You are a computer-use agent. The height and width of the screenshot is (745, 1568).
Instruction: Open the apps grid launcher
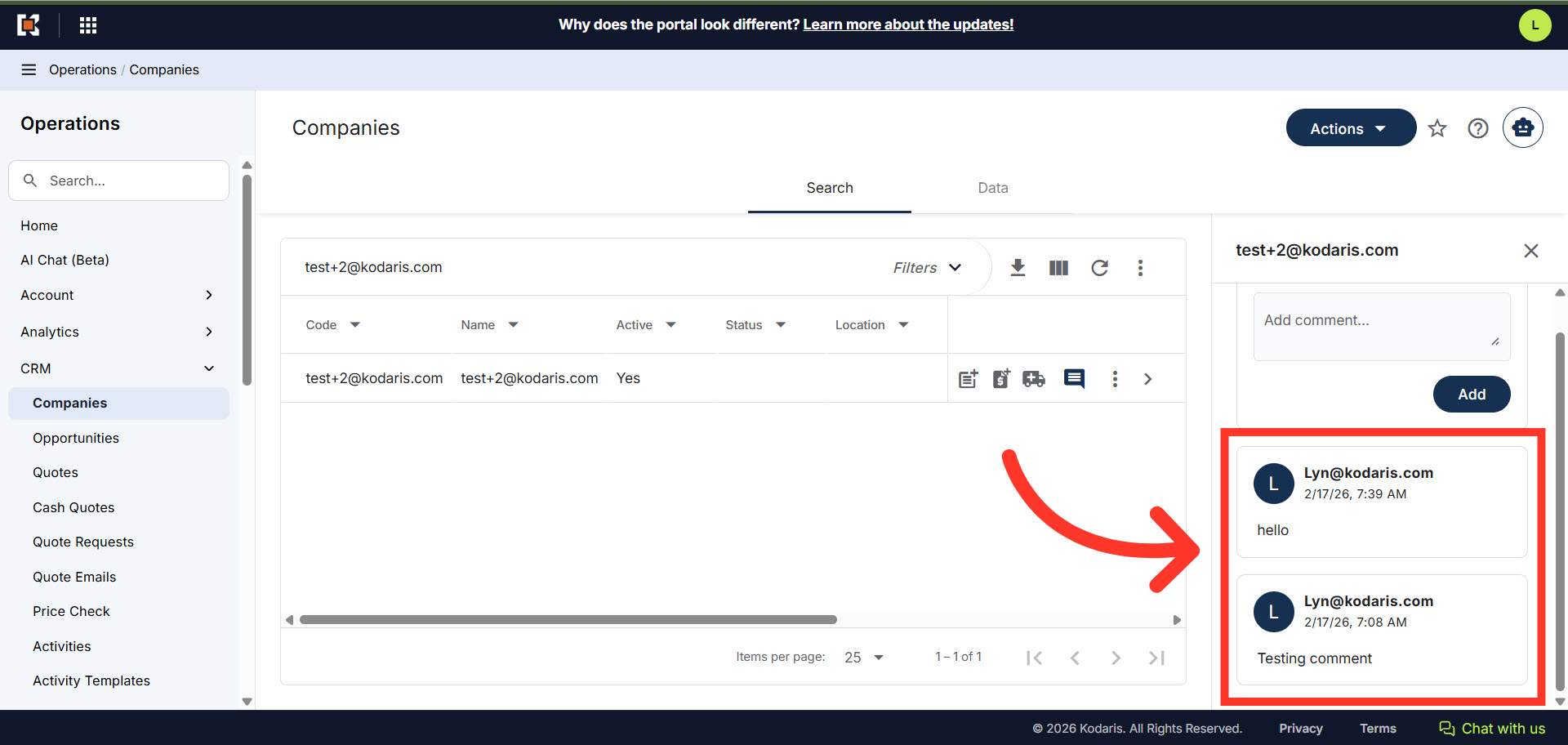click(x=88, y=25)
